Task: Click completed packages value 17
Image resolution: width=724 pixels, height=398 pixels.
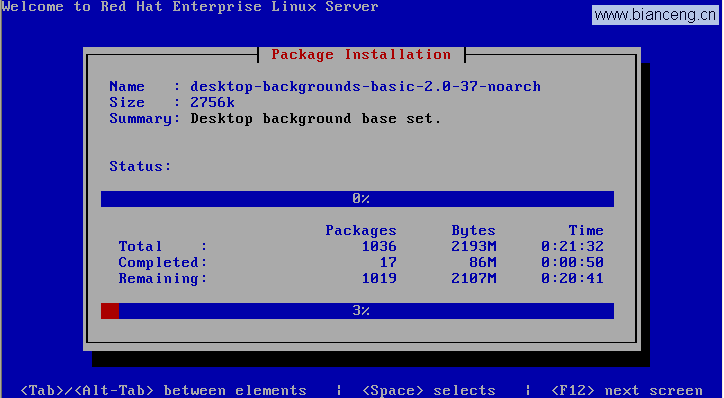Action: 388,263
